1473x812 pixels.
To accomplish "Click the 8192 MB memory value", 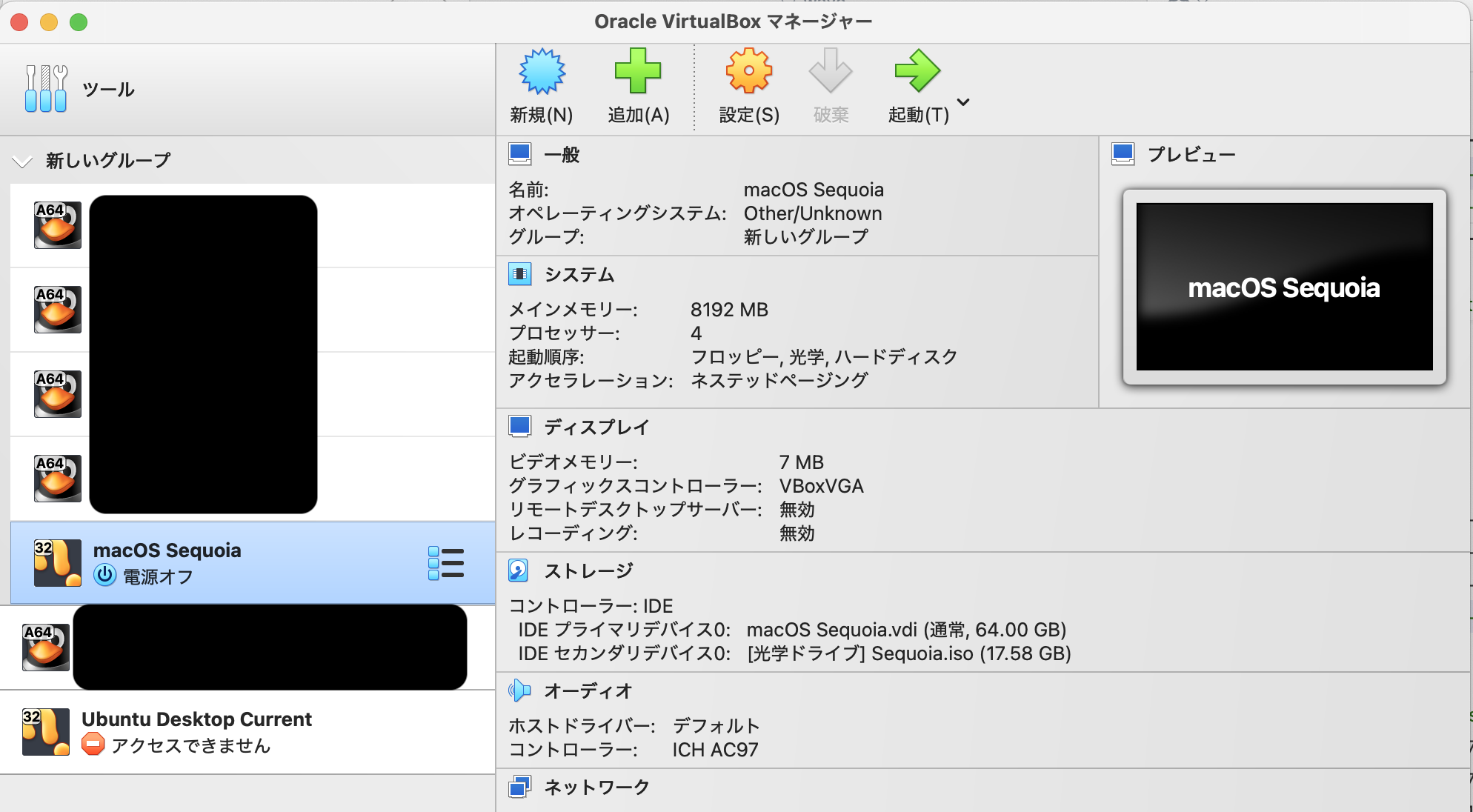I will point(729,310).
